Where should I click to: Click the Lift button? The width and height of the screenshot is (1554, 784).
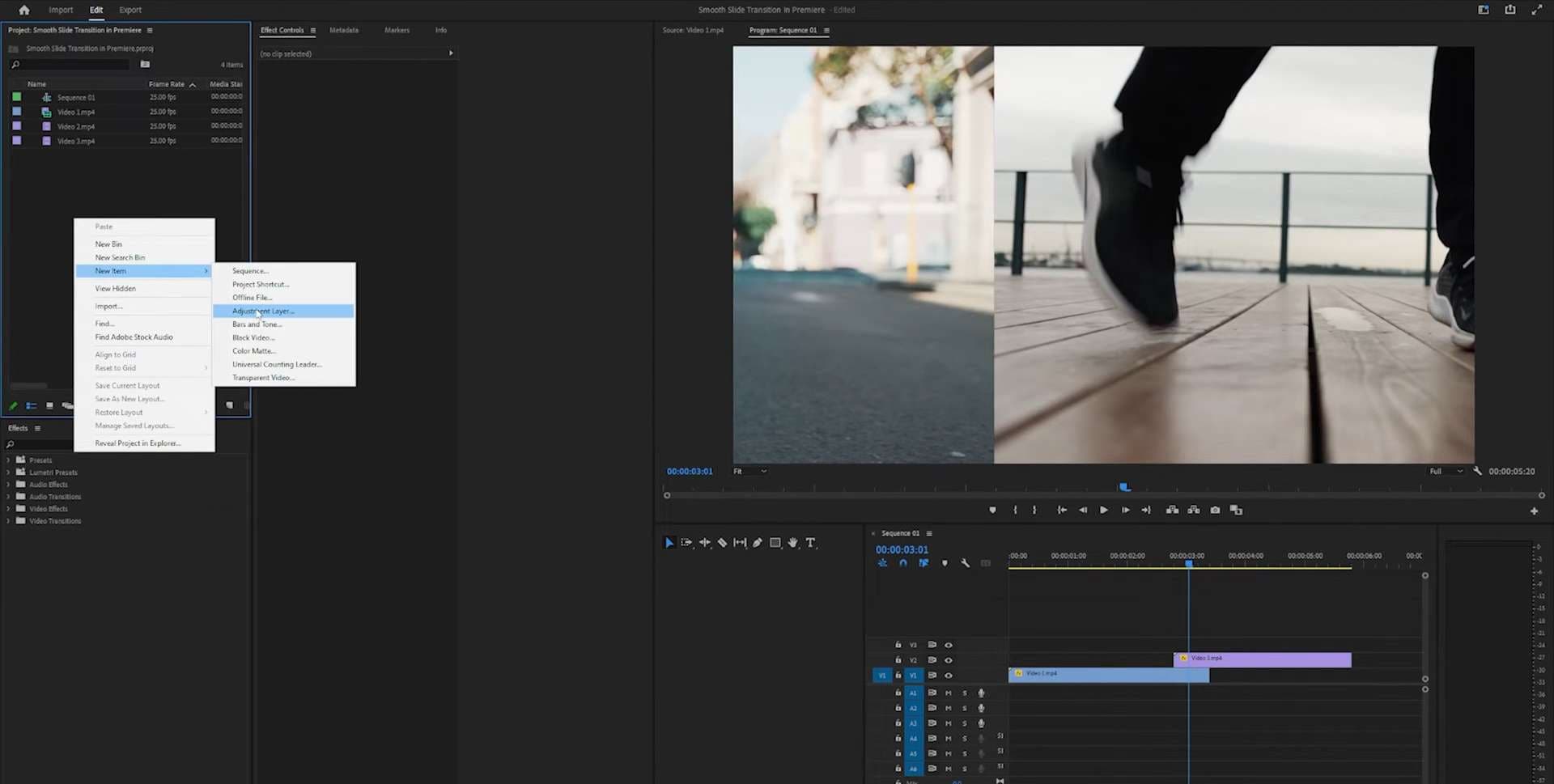(x=1172, y=510)
